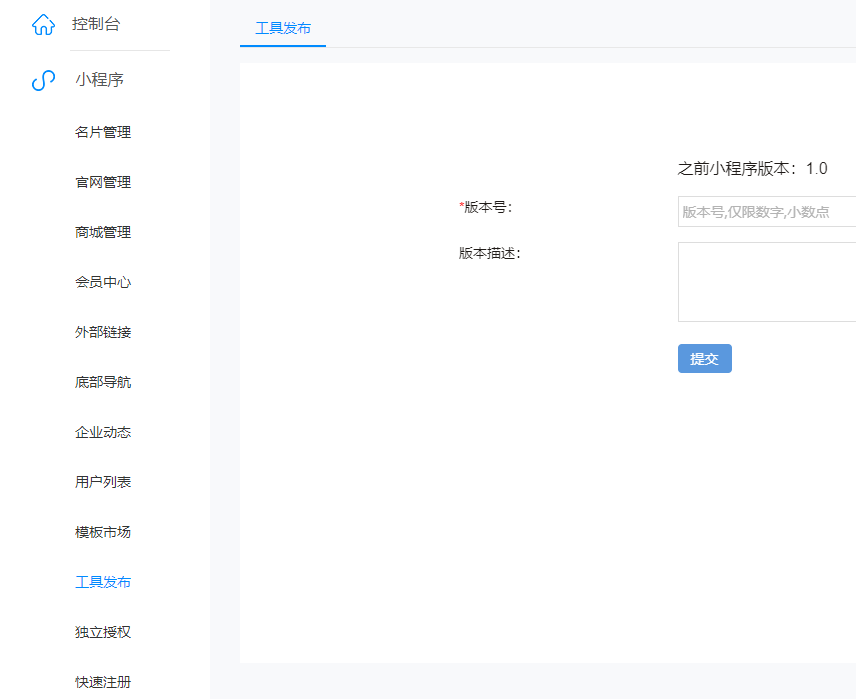The width and height of the screenshot is (856, 699).
Task: Navigate to 外部链接
Action: [x=103, y=332]
